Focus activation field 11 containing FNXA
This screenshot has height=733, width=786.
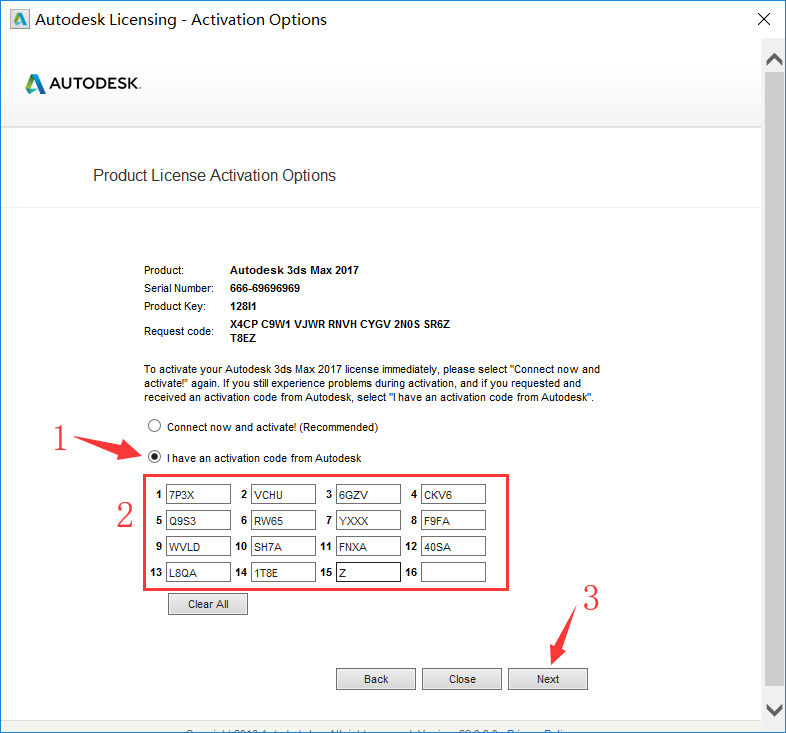pos(367,546)
